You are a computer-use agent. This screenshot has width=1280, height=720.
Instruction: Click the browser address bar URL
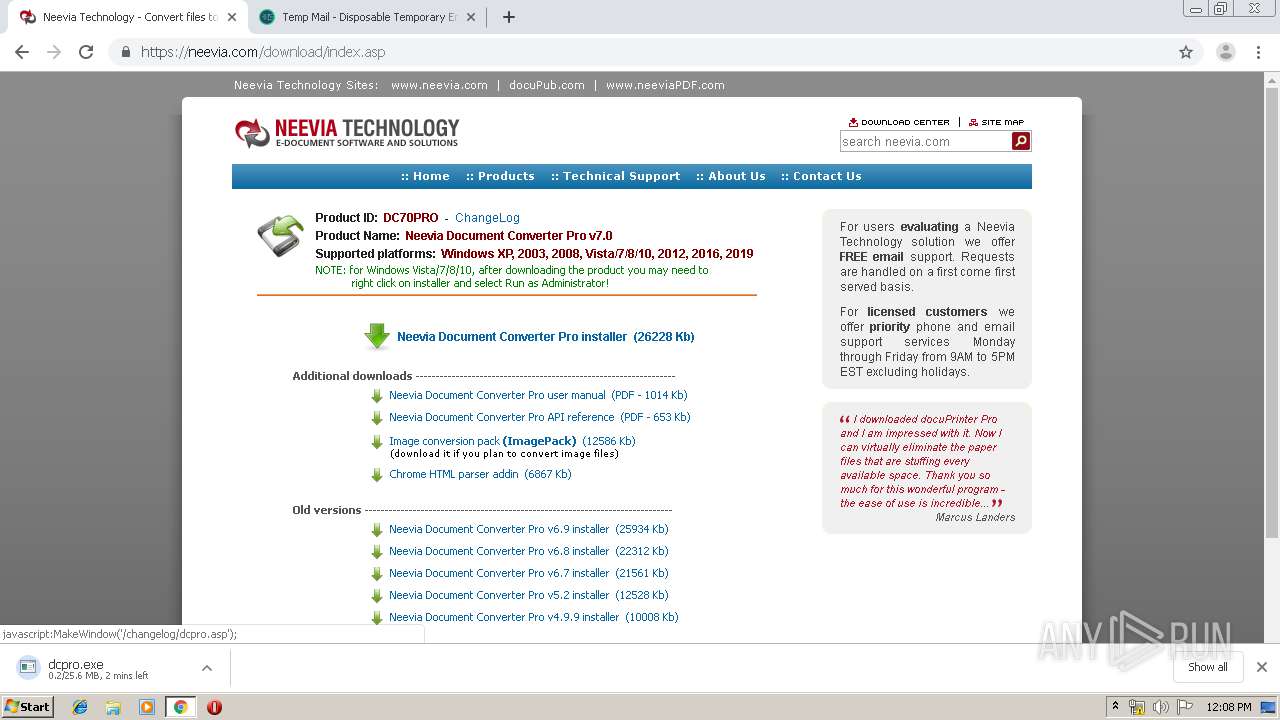(263, 52)
